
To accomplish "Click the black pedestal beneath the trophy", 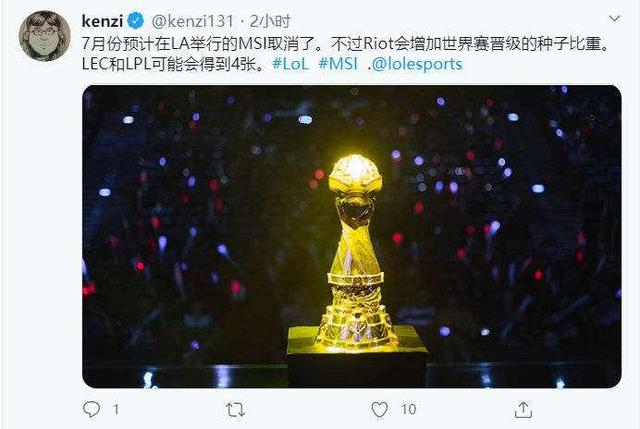I will [356, 356].
